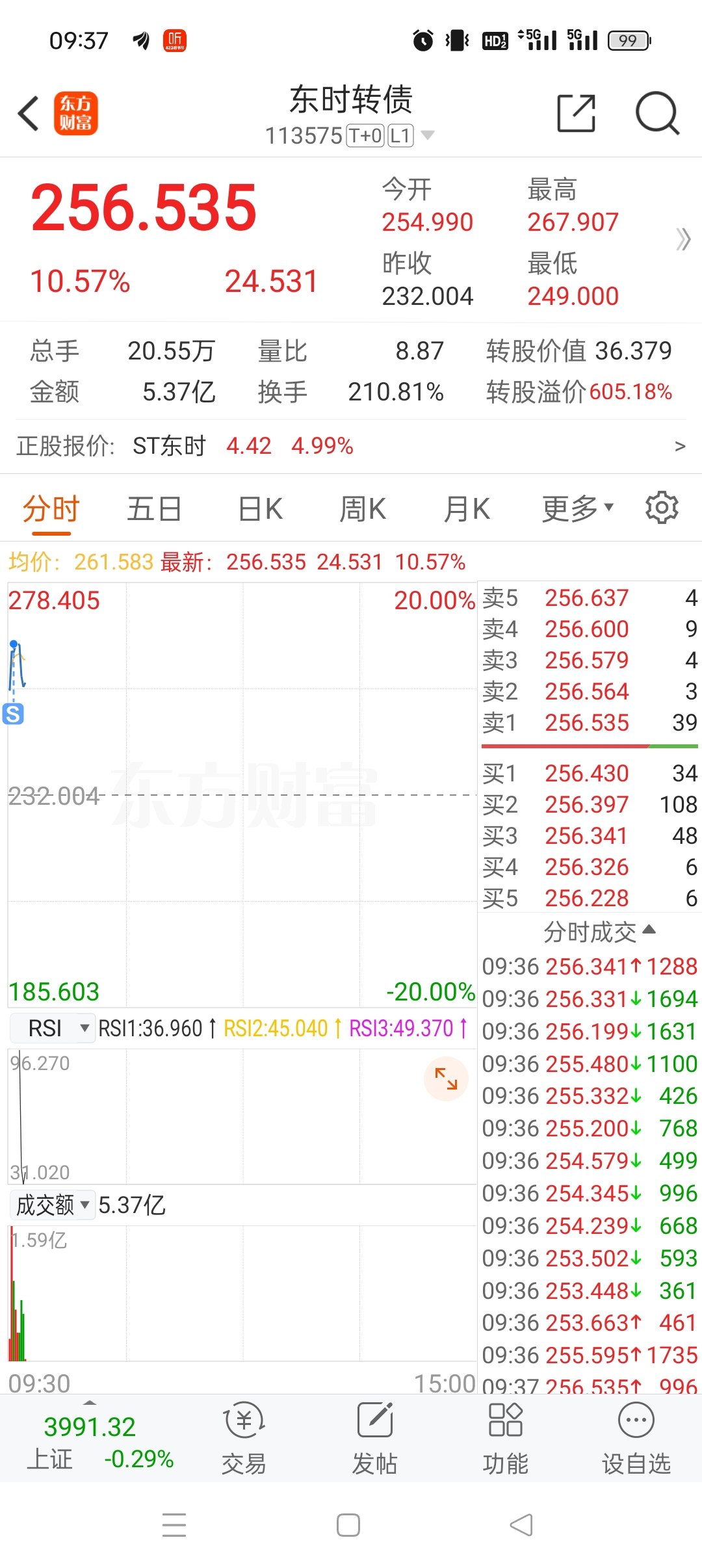
Task: Tap 设自选 add to watchlist icon
Action: (636, 1438)
